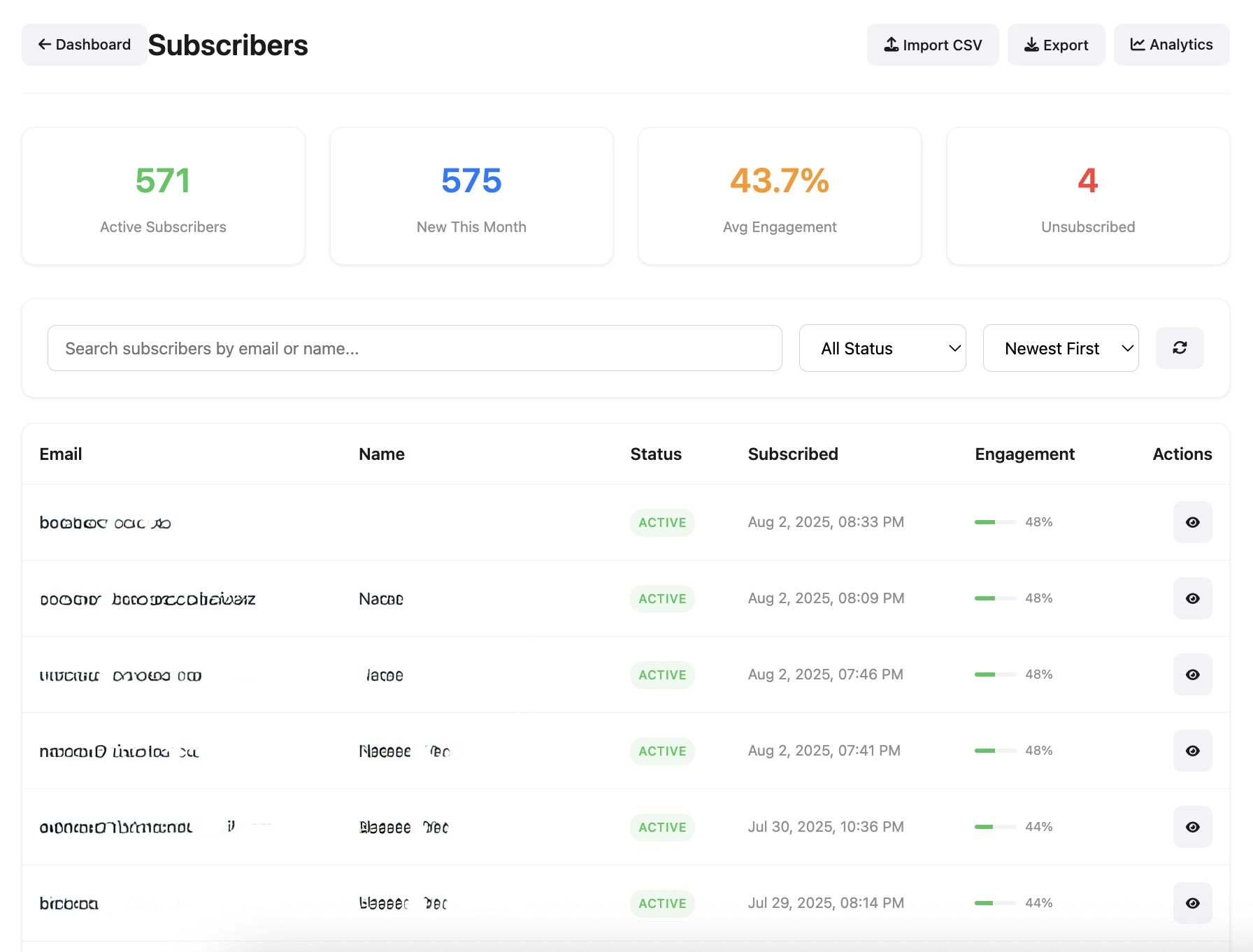Open the Newest First sort dropdown
The image size is (1253, 952).
(1060, 347)
